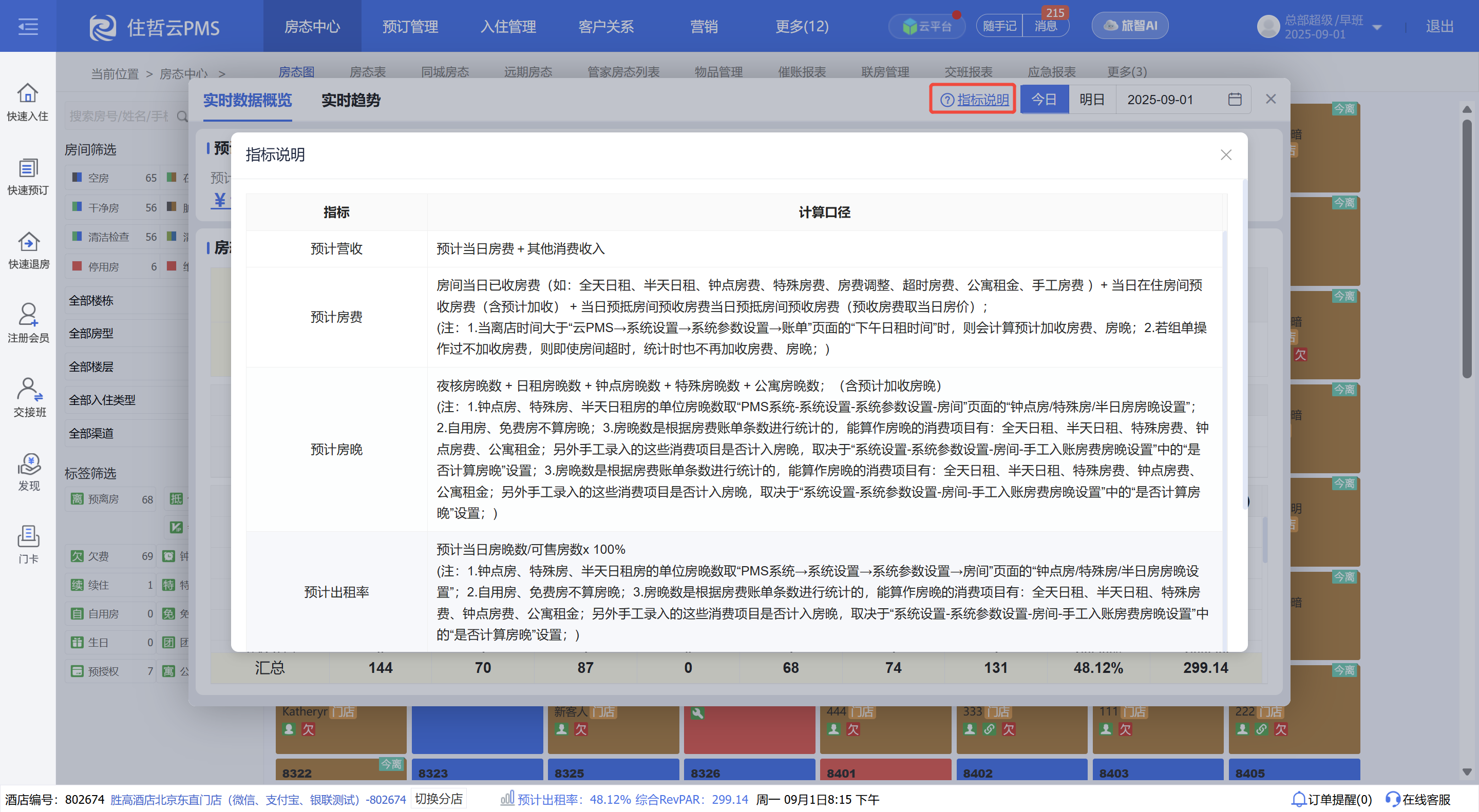Click the 预授权 tag icon filter

coord(77,671)
